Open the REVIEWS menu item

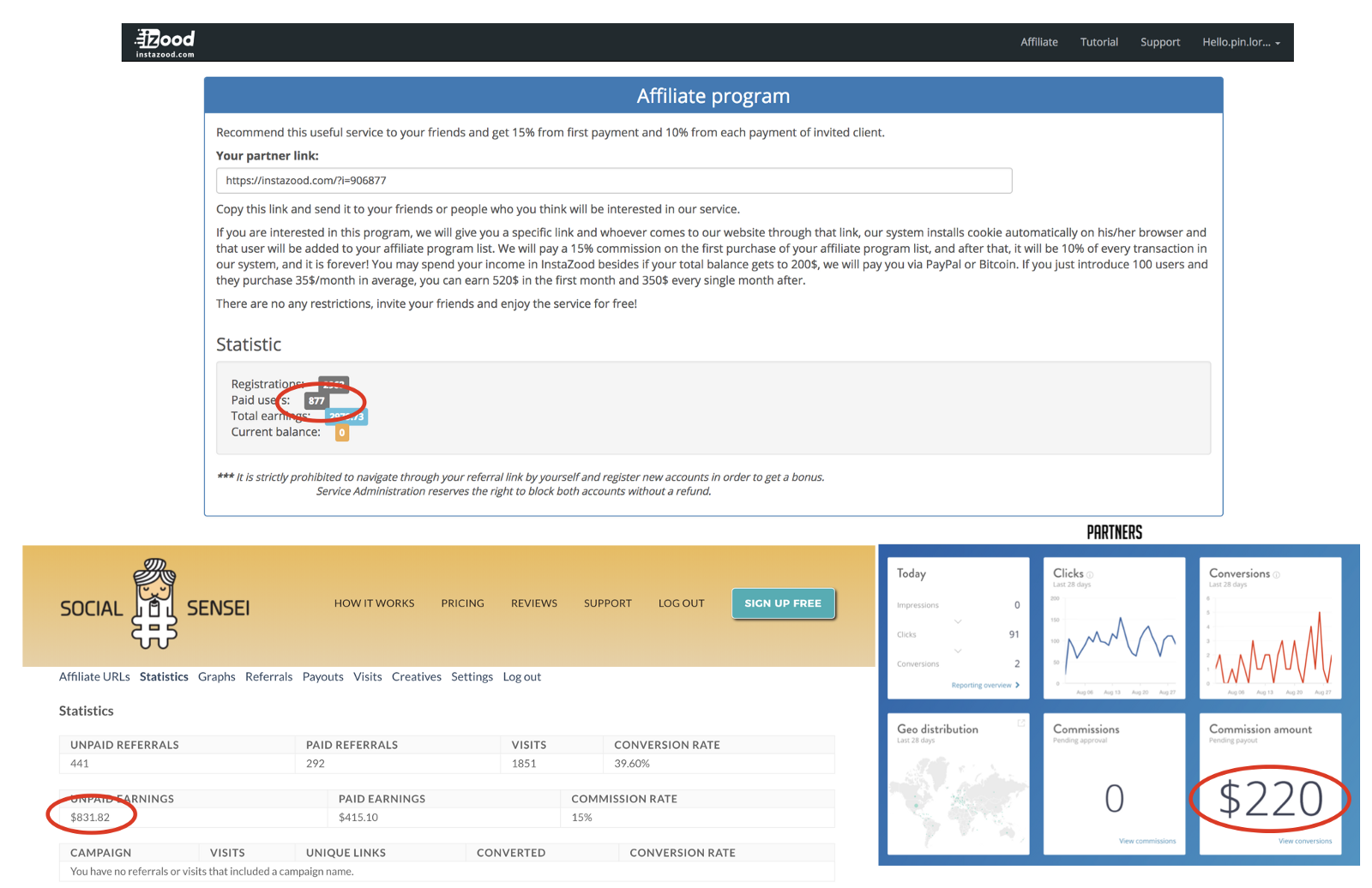tap(534, 603)
